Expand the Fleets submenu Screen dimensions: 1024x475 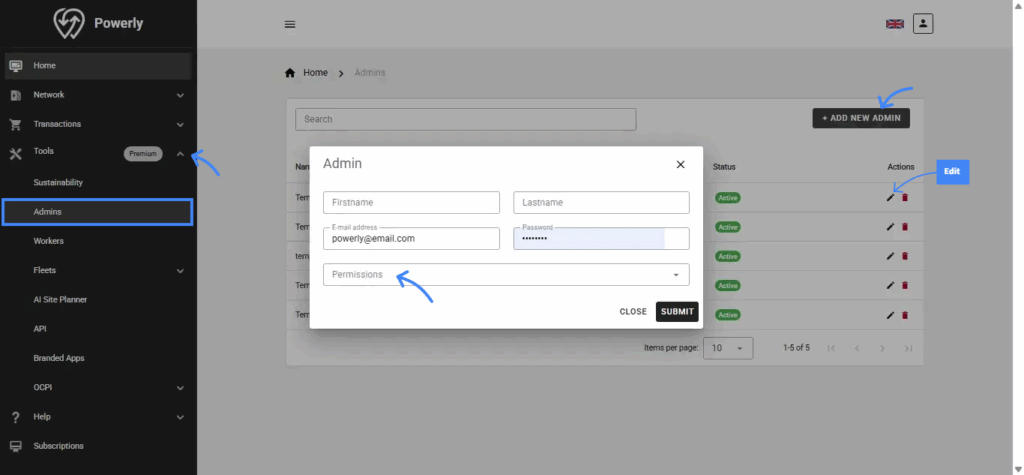pyautogui.click(x=180, y=270)
